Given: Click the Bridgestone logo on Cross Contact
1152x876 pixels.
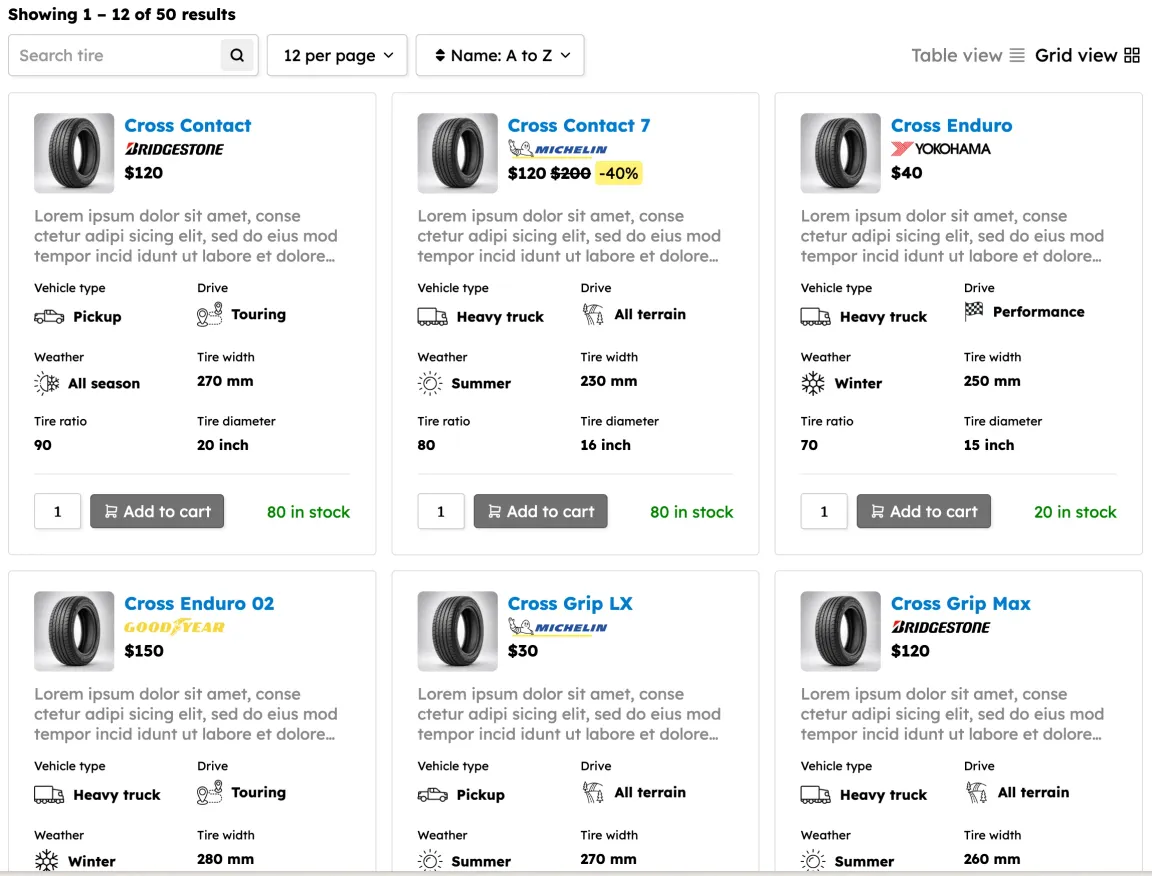Looking at the screenshot, I should coord(174,149).
